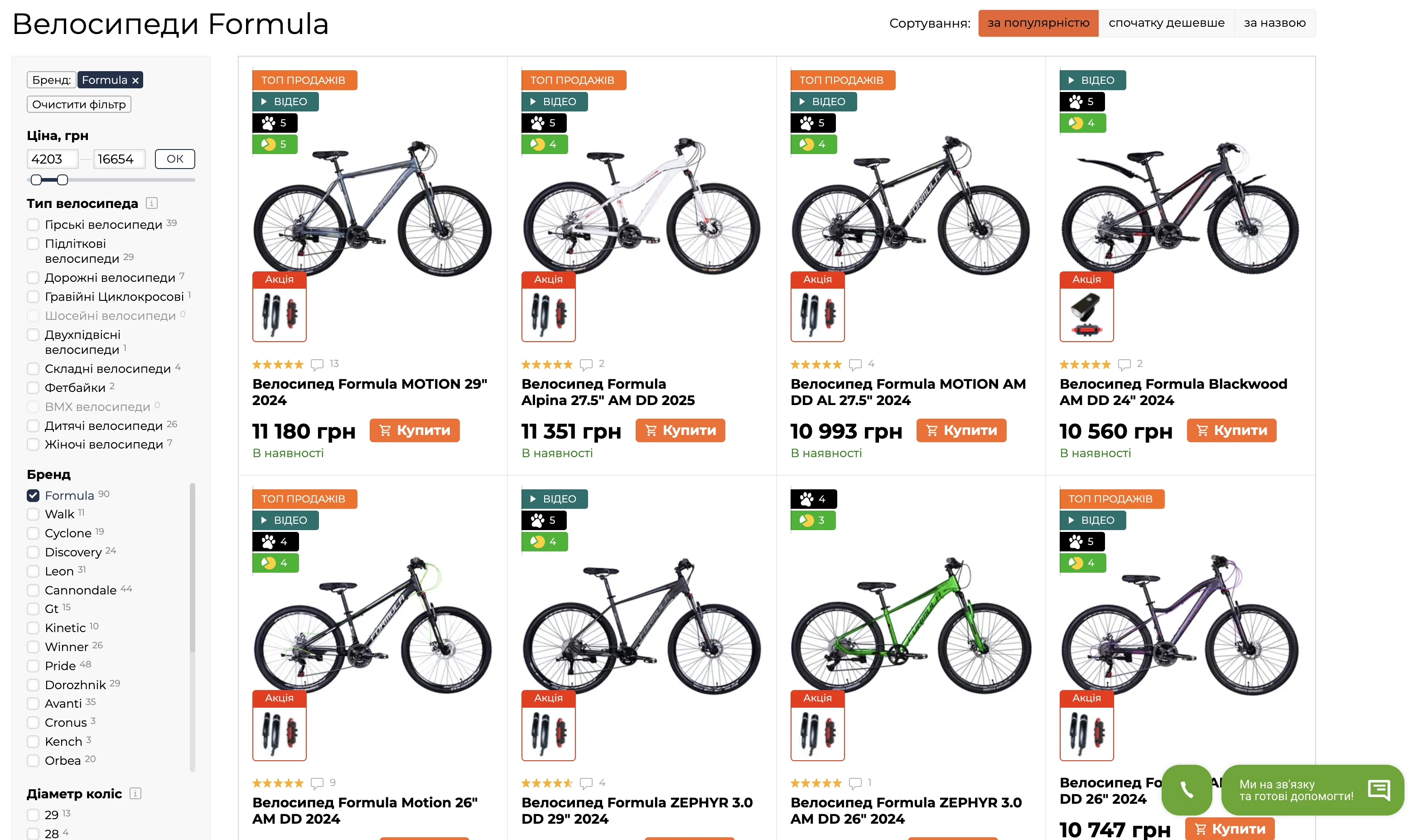Uncheck the Formula brand checkbox

[x=34, y=495]
